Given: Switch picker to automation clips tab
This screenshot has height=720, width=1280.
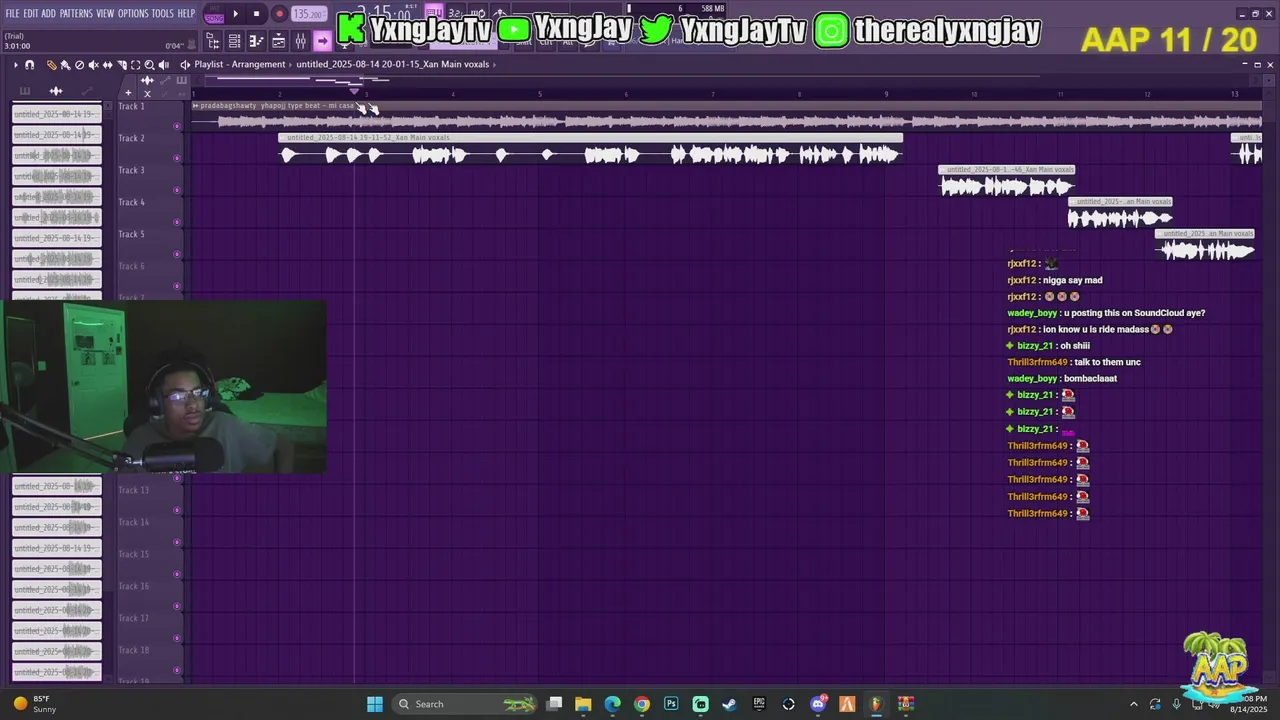Looking at the screenshot, I should [87, 91].
